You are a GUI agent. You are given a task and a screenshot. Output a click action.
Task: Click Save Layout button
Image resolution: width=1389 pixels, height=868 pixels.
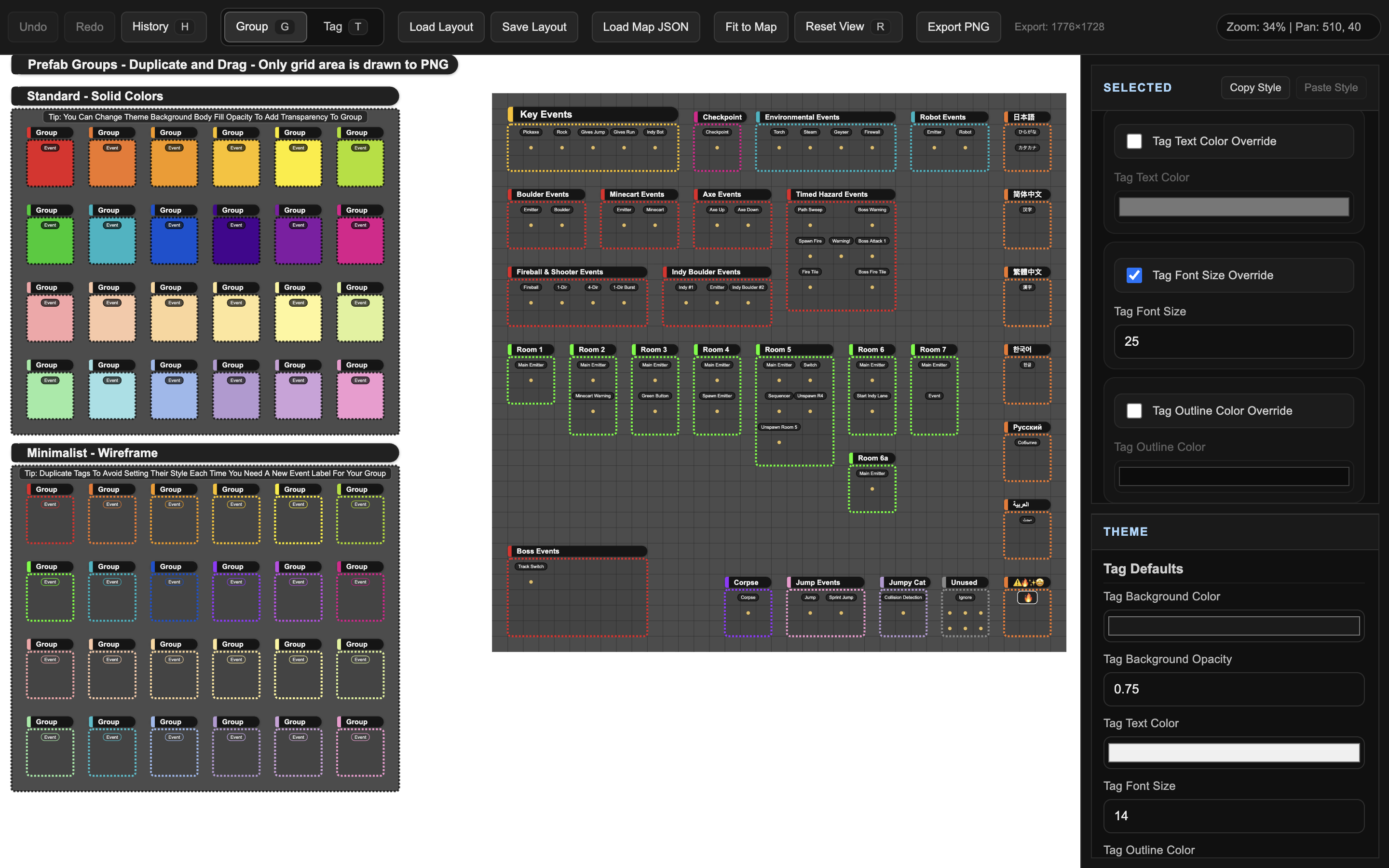point(533,27)
